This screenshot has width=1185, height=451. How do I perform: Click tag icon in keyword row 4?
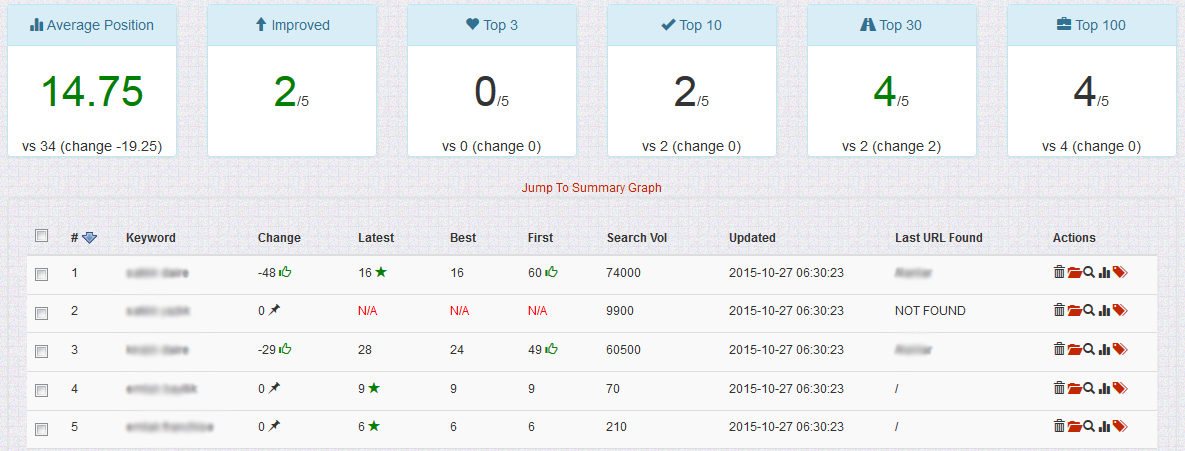tap(1120, 388)
